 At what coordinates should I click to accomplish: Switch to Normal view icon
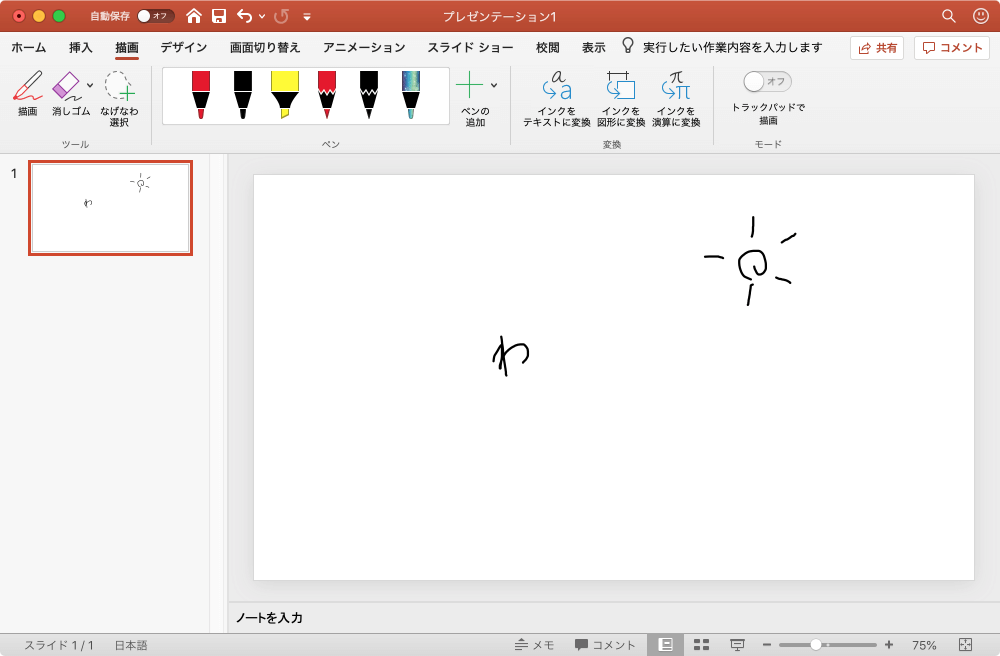(665, 645)
